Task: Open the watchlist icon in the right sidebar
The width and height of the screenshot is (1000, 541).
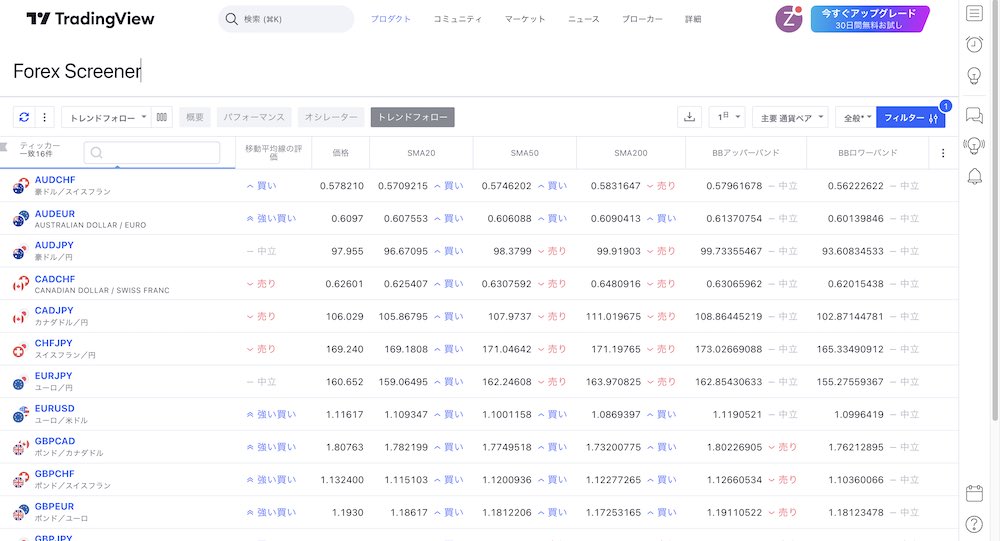Action: pos(974,13)
